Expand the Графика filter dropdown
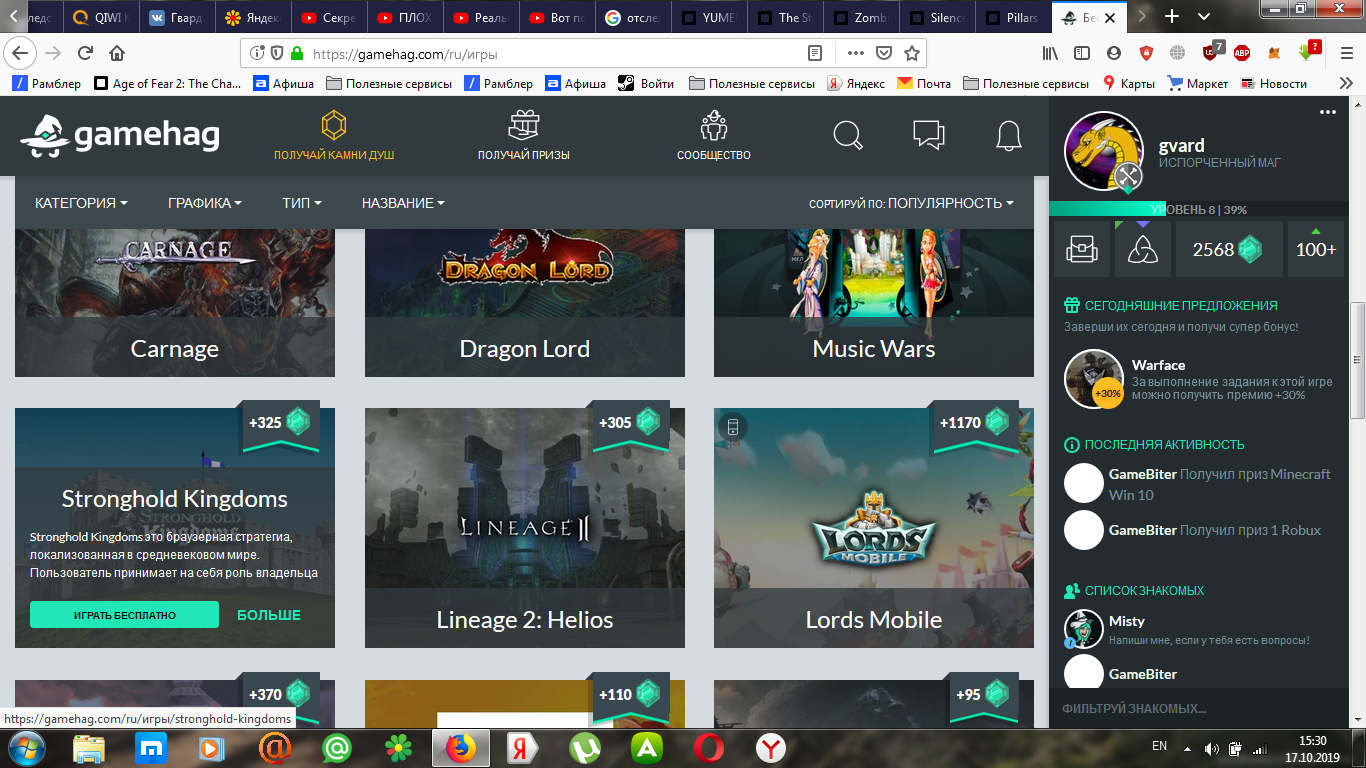 pyautogui.click(x=205, y=203)
